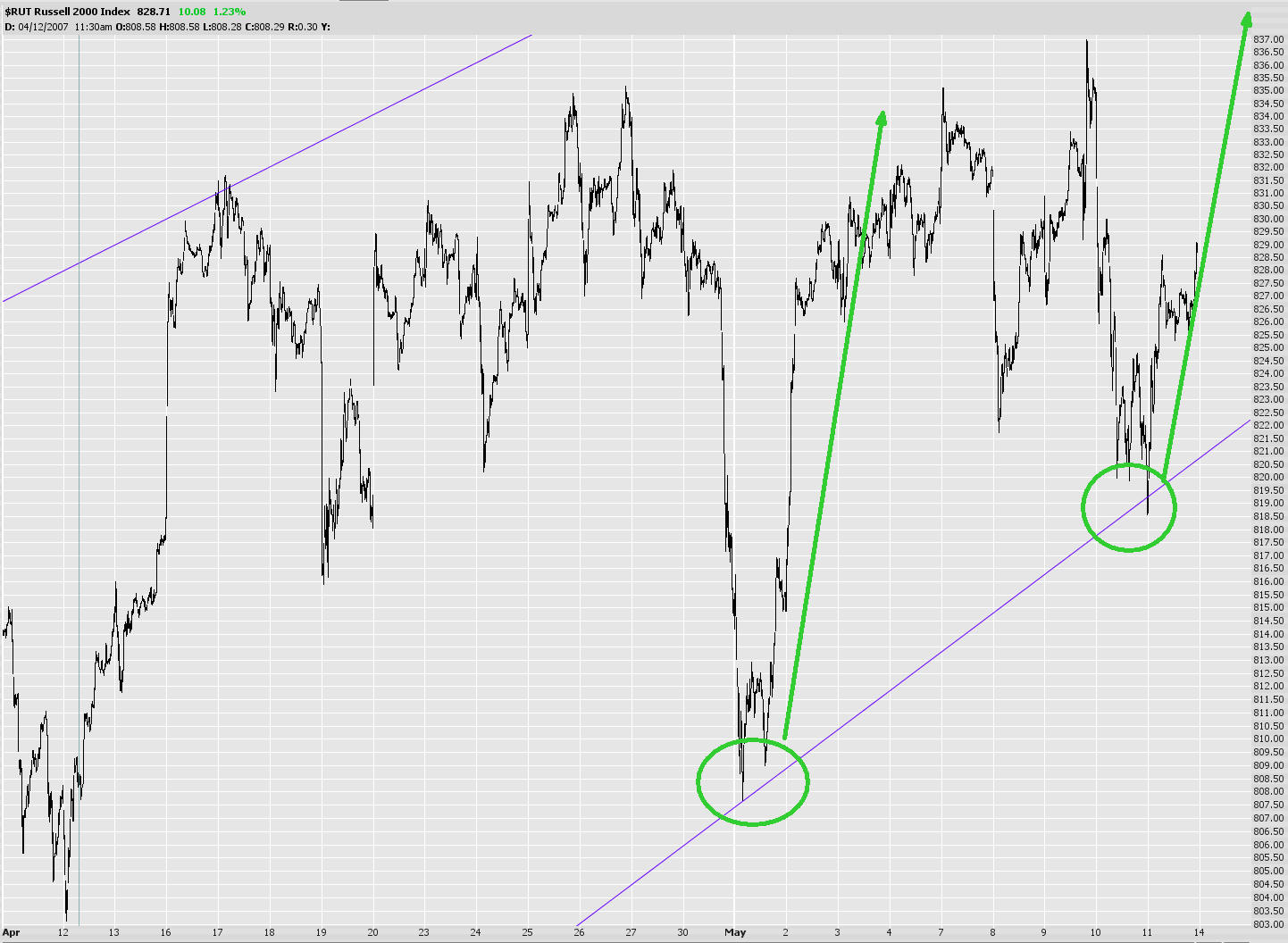Click price axis label 810.00
This screenshot has width=1288, height=943.
pyautogui.click(x=1268, y=739)
